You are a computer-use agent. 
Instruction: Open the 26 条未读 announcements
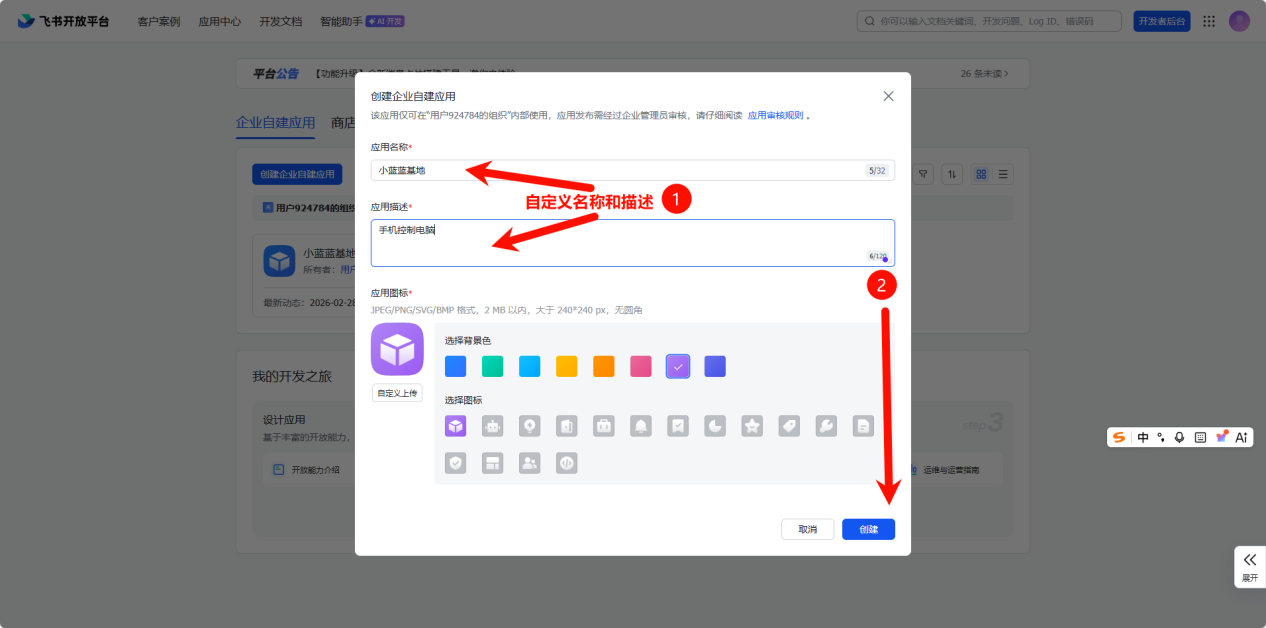(x=984, y=73)
